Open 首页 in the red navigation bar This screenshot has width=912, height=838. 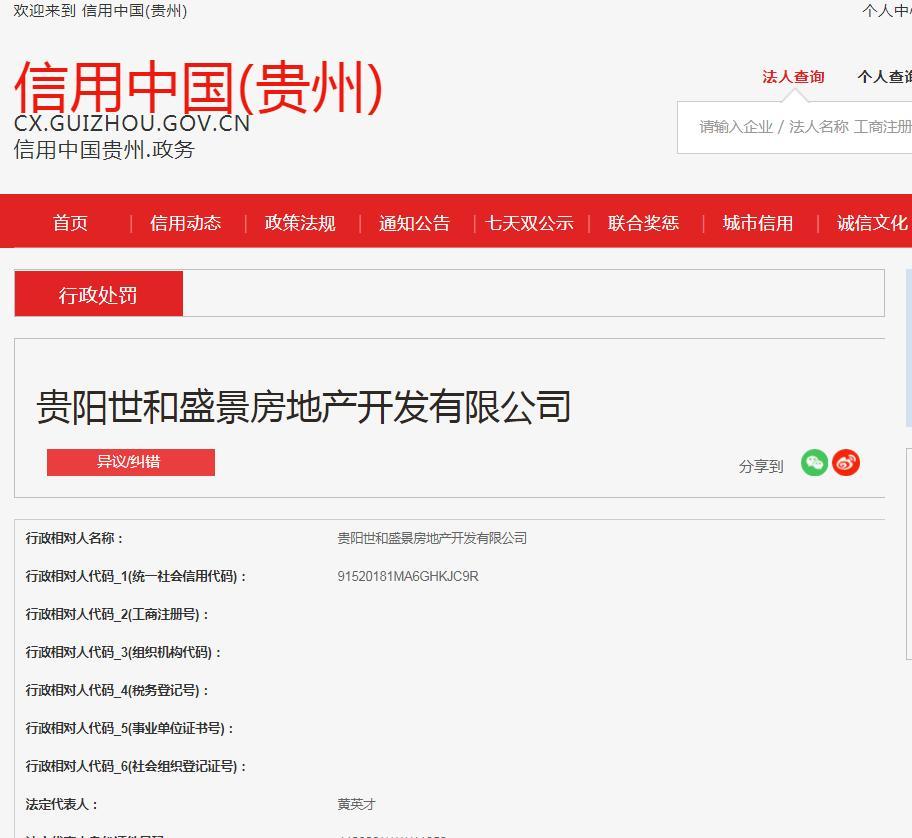click(x=70, y=223)
